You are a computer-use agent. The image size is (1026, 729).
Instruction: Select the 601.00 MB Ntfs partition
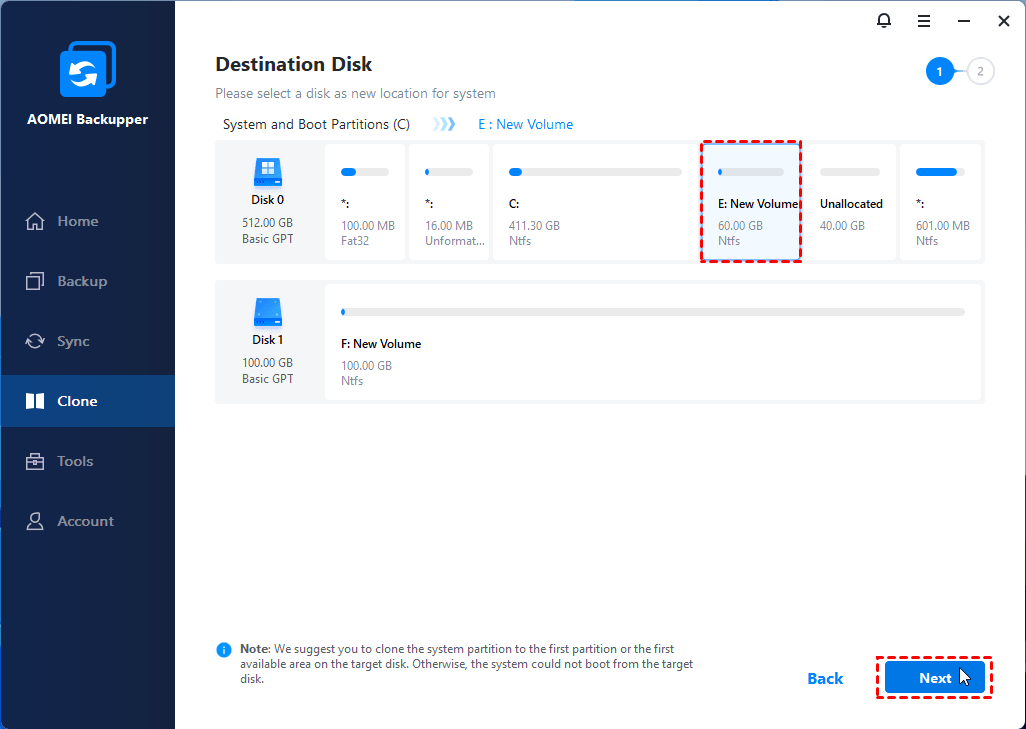coord(940,202)
